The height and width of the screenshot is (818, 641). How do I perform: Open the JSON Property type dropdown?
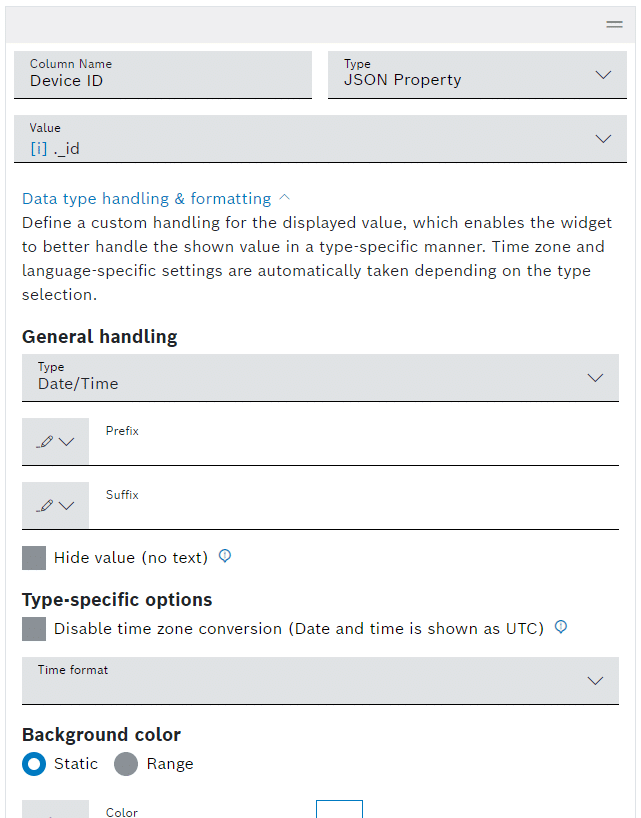click(470, 75)
